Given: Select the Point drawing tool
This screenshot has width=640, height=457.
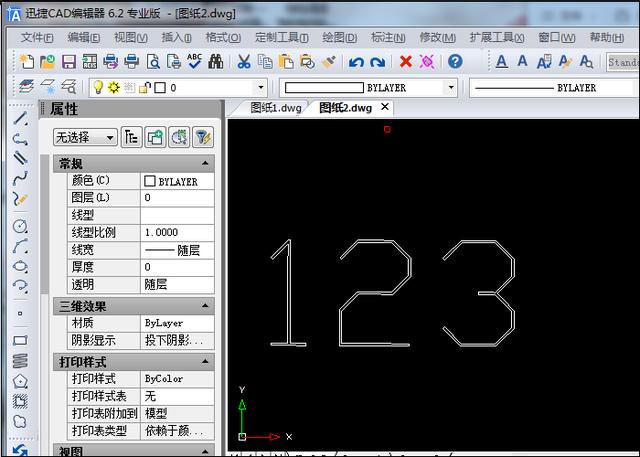Looking at the screenshot, I should pos(20,313).
